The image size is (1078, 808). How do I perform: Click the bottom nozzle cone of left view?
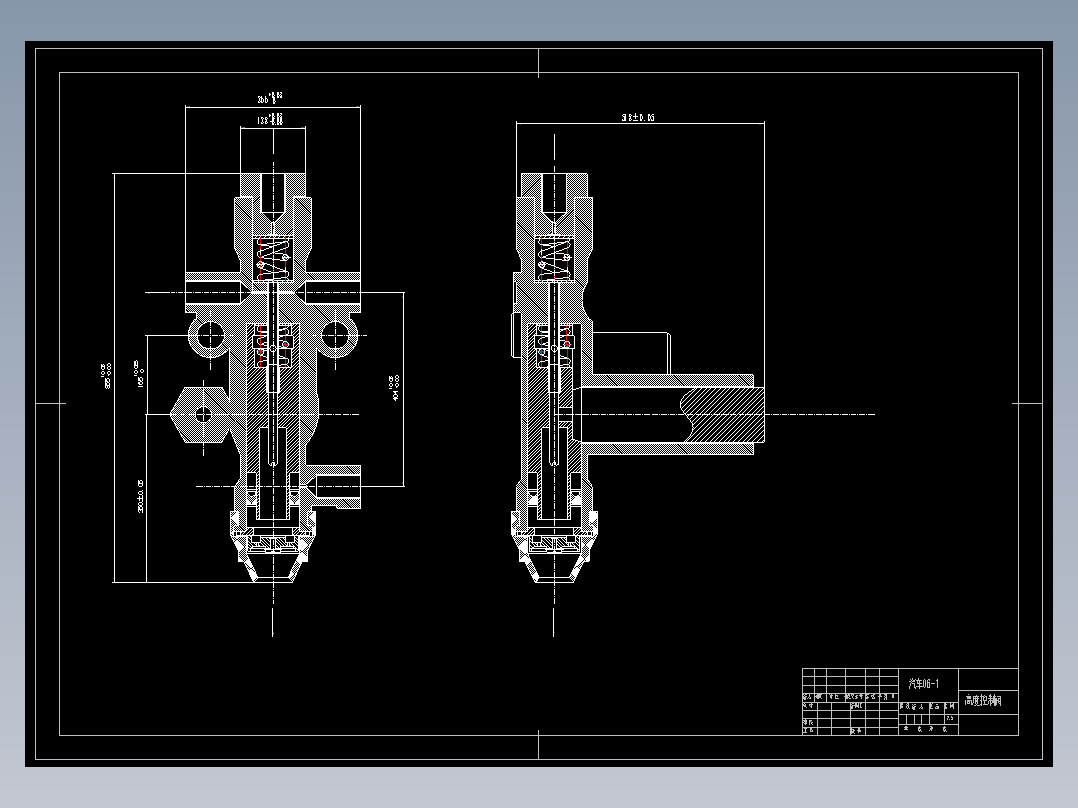coord(272,570)
